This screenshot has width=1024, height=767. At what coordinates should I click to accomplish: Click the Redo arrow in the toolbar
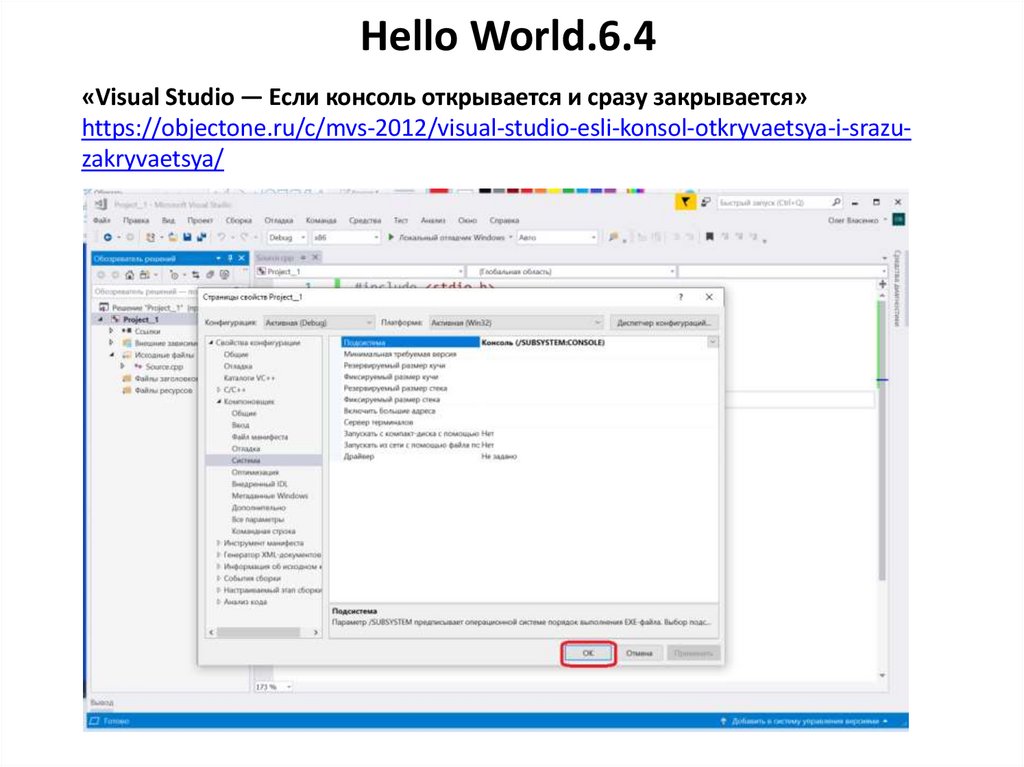[x=244, y=237]
